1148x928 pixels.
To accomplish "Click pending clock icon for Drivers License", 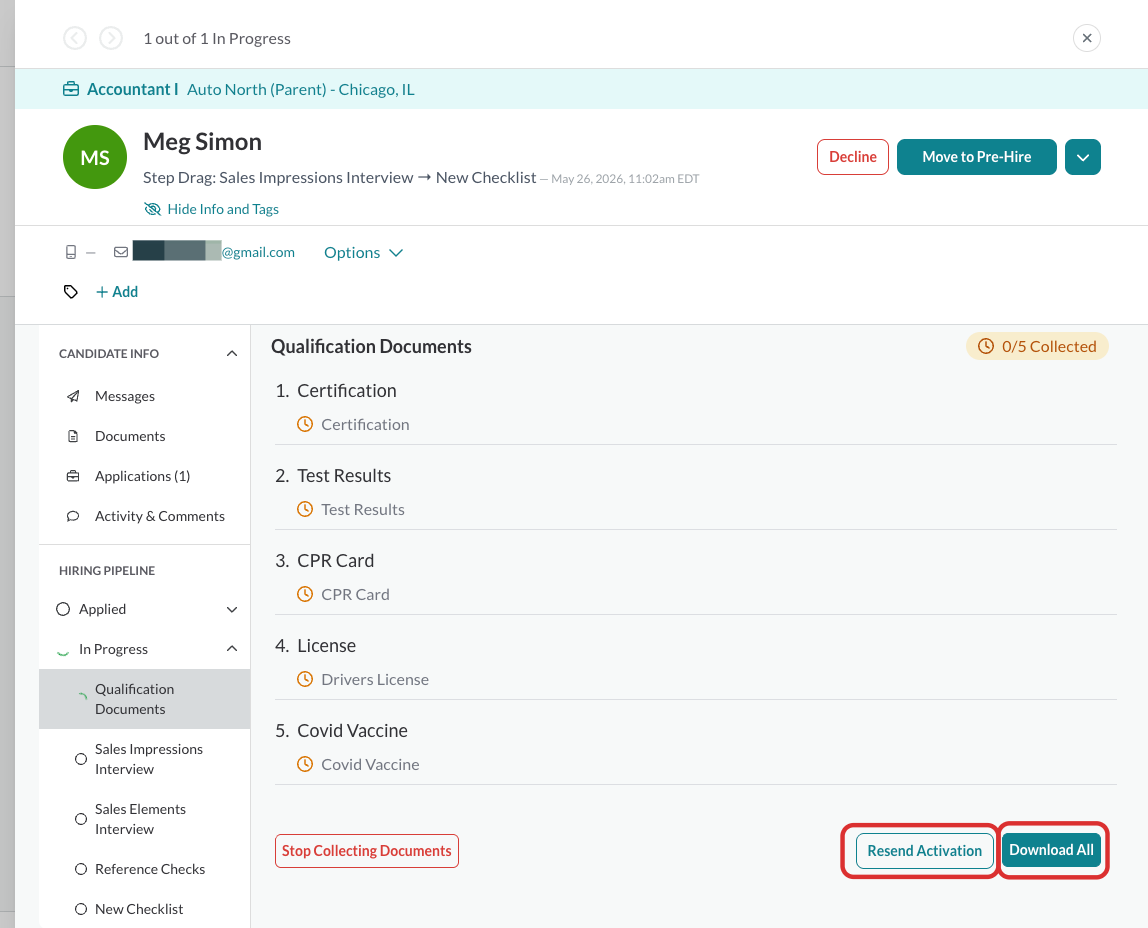I will click(305, 679).
